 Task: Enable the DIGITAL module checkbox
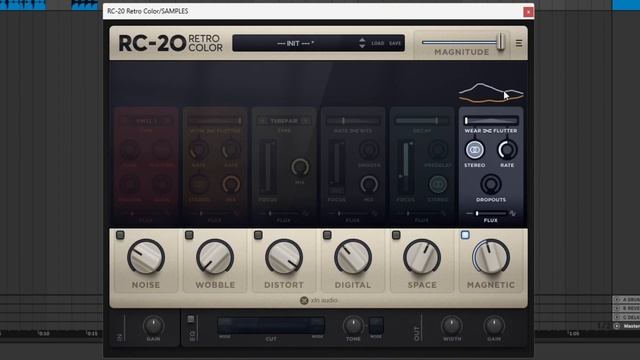327,235
